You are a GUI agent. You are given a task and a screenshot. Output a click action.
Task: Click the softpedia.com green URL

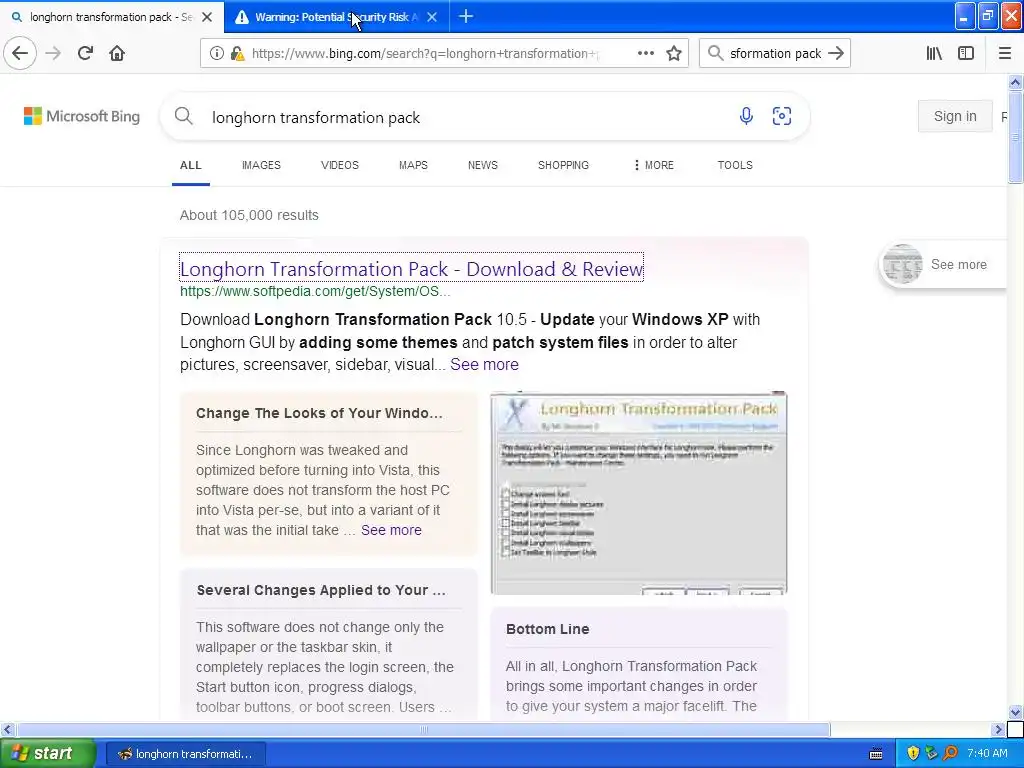tap(315, 291)
